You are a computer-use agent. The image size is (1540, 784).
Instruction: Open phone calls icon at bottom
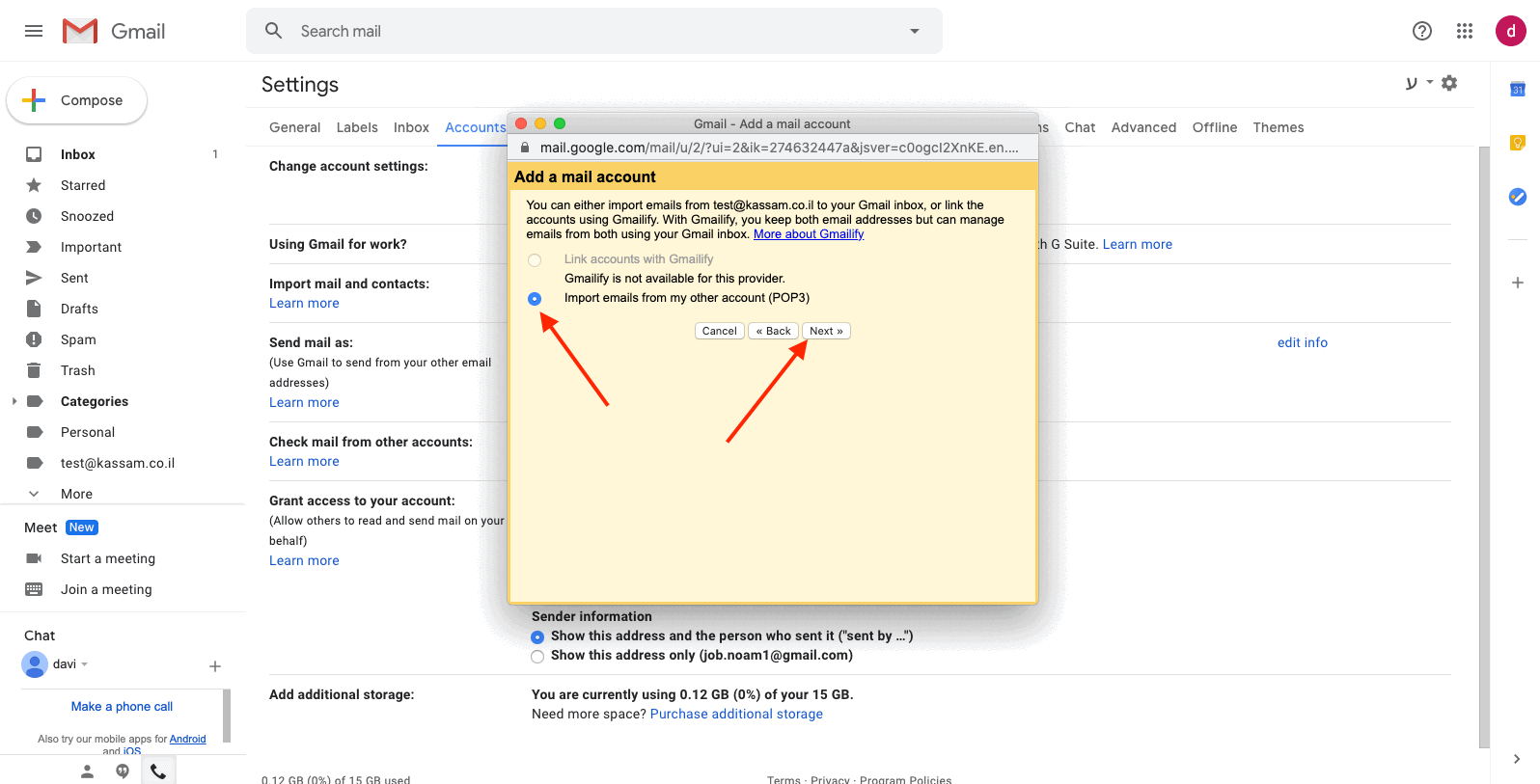(158, 771)
